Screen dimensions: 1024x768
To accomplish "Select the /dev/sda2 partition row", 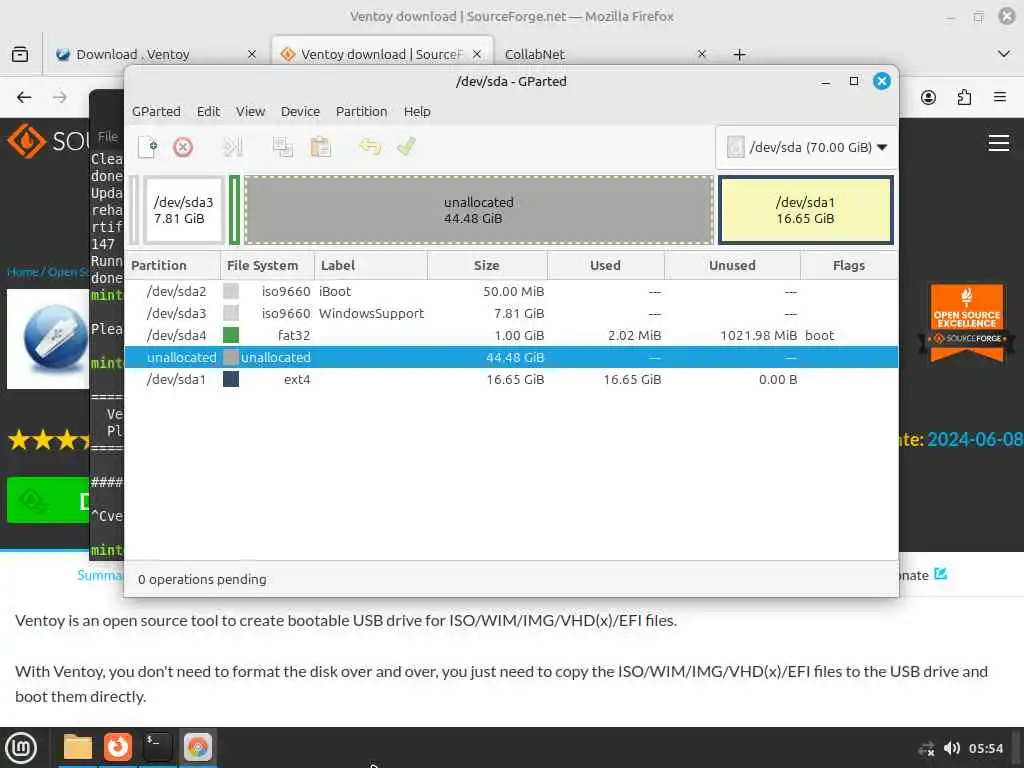I will [x=511, y=291].
